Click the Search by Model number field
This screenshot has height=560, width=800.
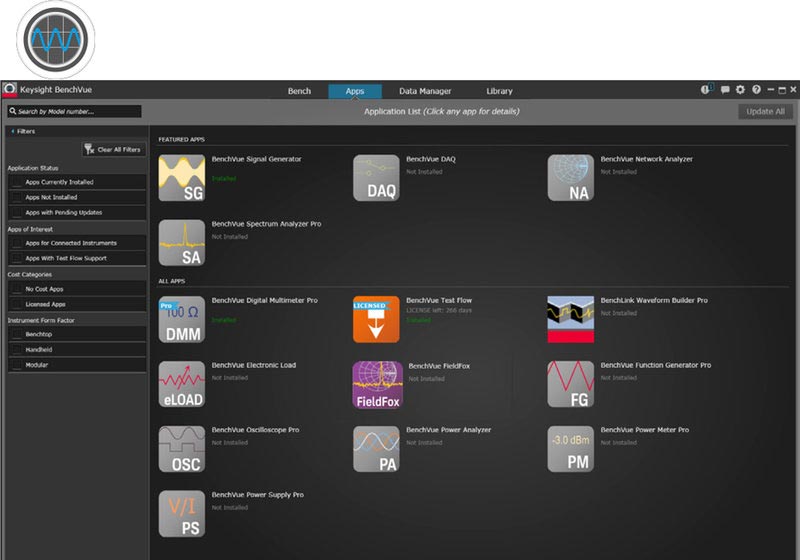pyautogui.click(x=74, y=111)
